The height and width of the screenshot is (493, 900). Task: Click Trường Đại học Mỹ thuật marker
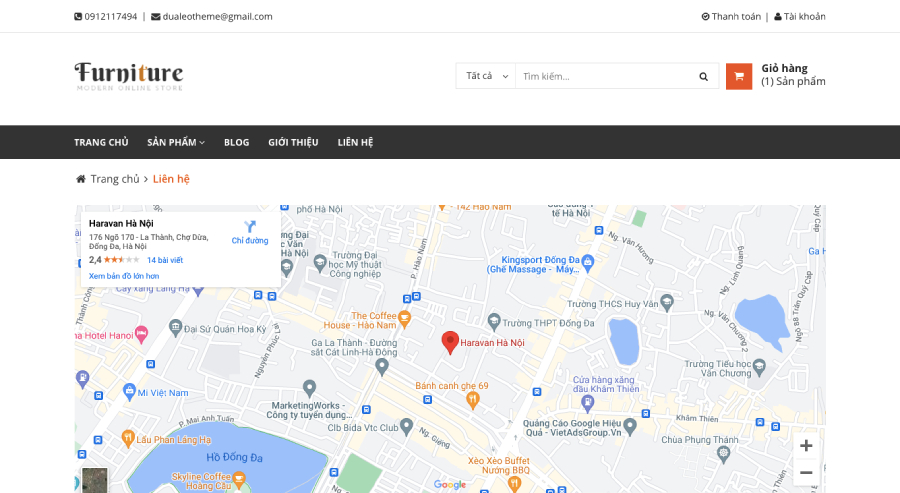(x=320, y=263)
